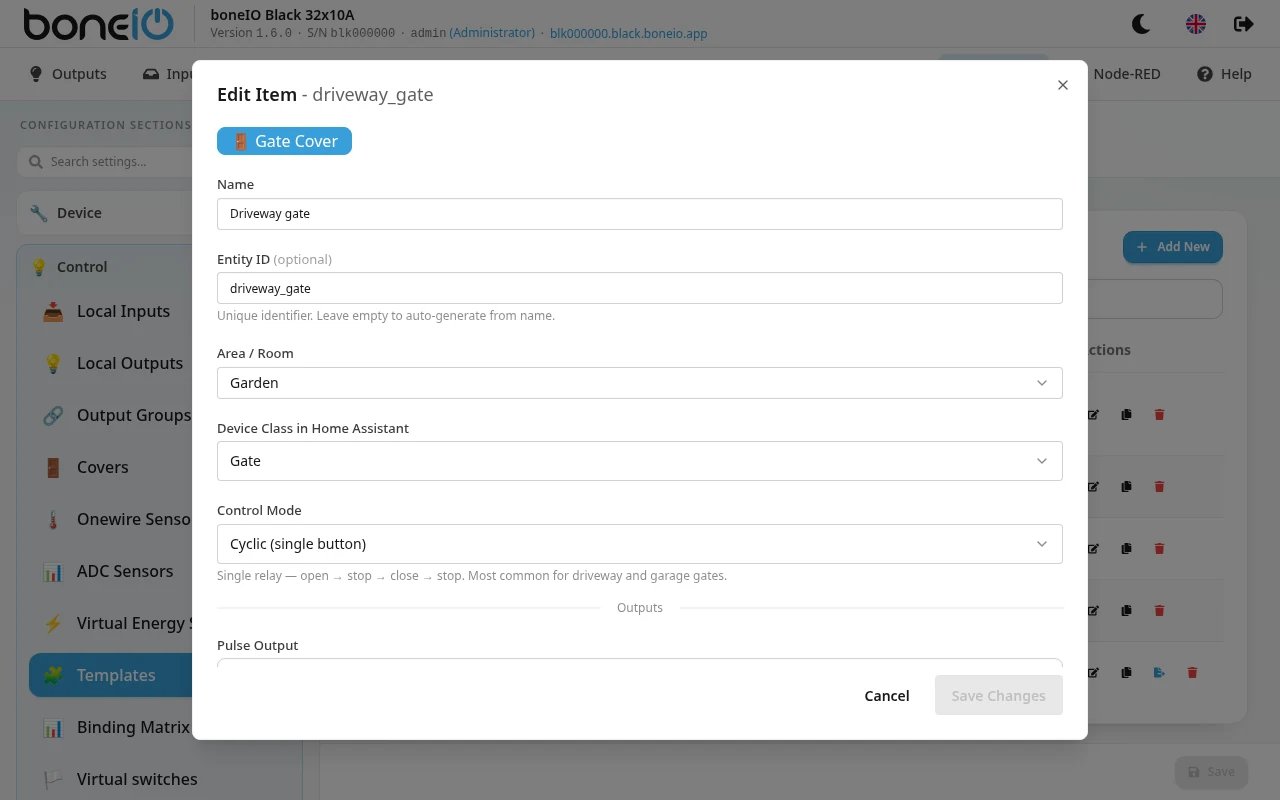1280x800 pixels.
Task: Click the Local Outputs bulb icon
Action: (53, 363)
